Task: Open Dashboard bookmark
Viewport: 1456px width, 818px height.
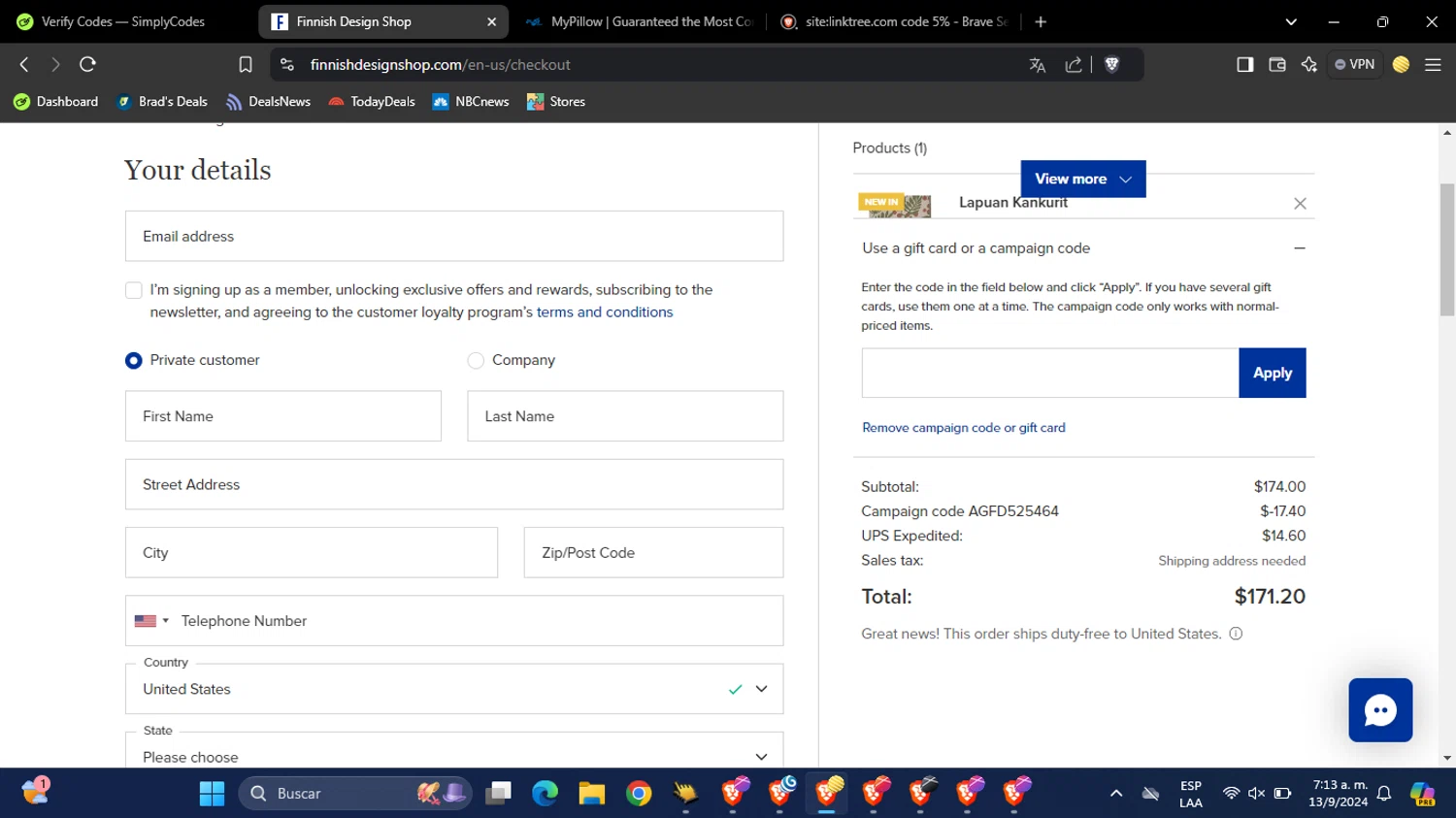Action: [x=56, y=102]
